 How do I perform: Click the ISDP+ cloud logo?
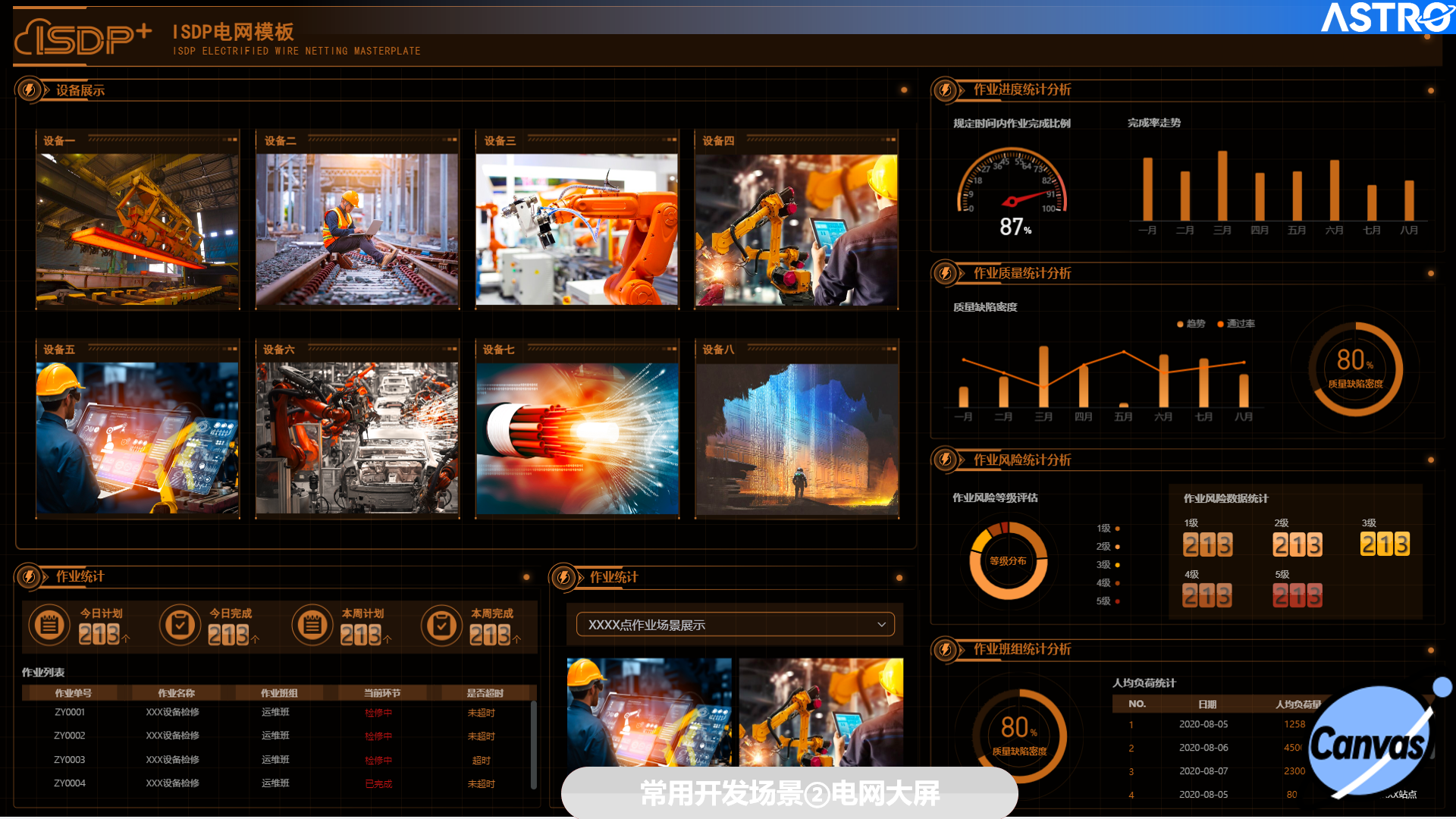coord(83,38)
